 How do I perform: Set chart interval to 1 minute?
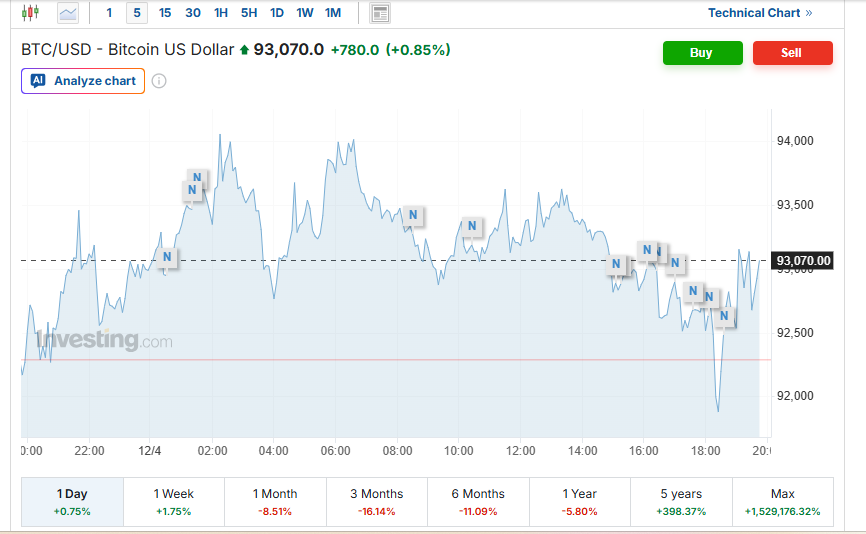110,13
